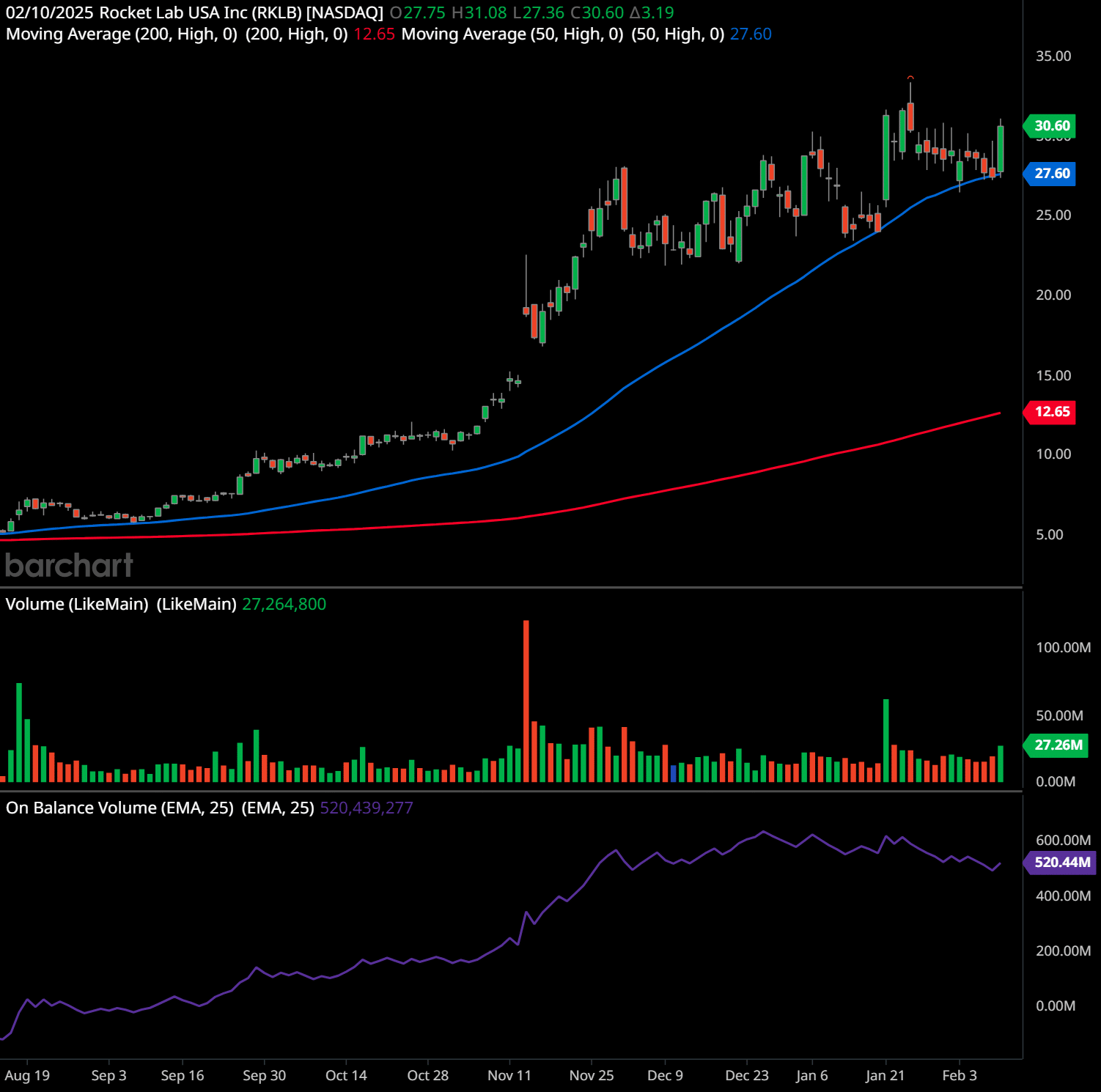Click the 100.00M volume axis label
1101x1092 pixels.
[1063, 647]
